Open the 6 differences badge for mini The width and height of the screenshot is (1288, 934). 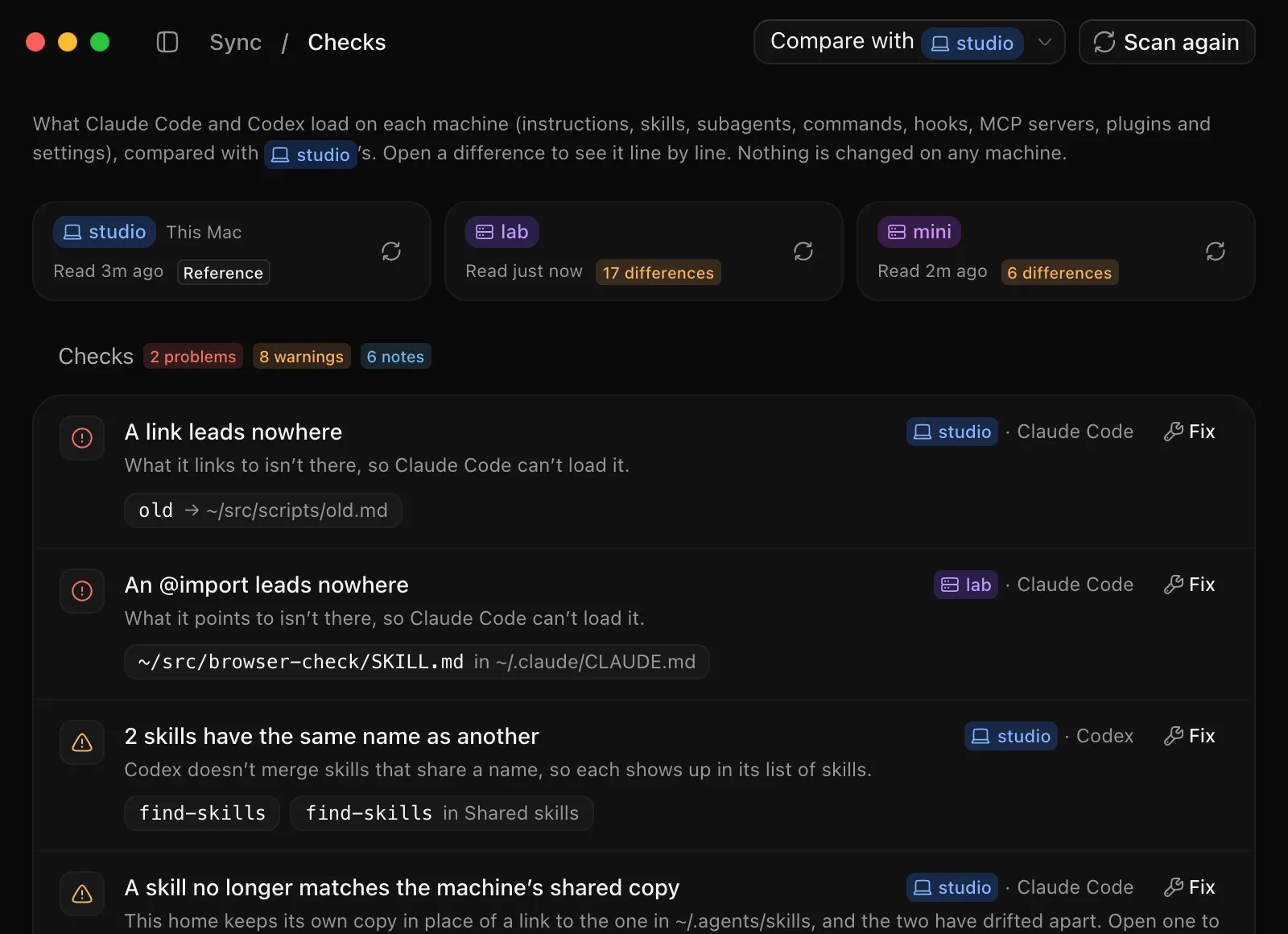coord(1059,273)
